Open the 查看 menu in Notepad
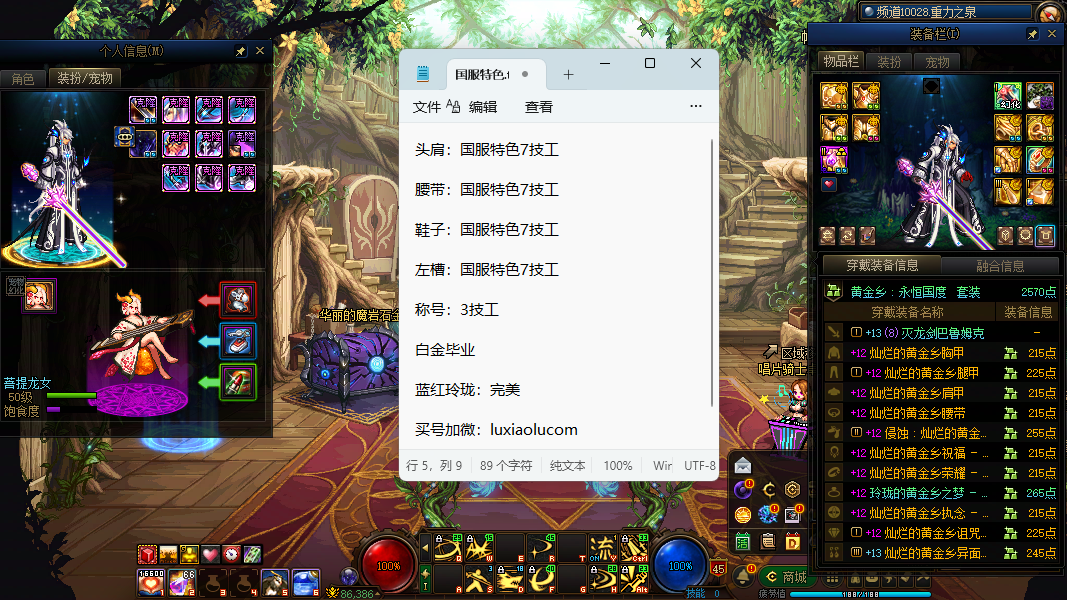This screenshot has height=600, width=1067. [539, 107]
